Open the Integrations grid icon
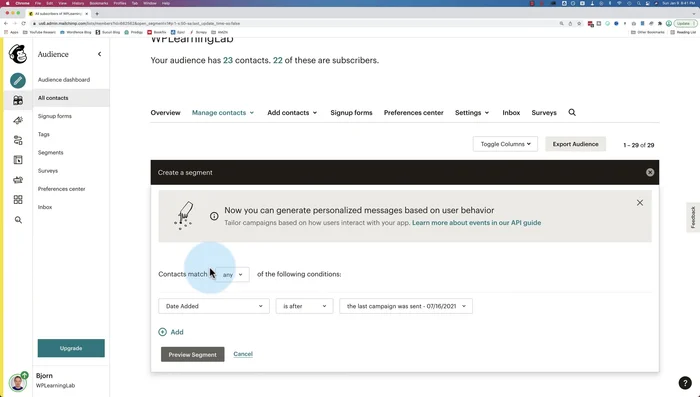 (x=18, y=200)
